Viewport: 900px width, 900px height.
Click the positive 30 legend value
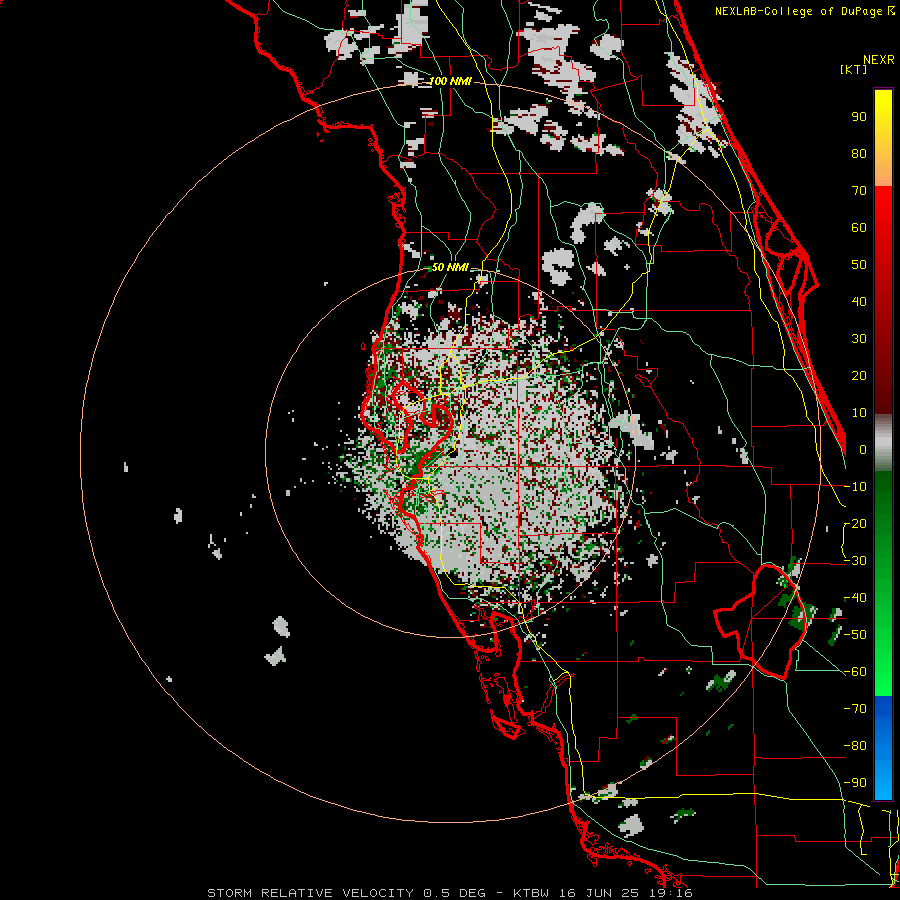(859, 339)
